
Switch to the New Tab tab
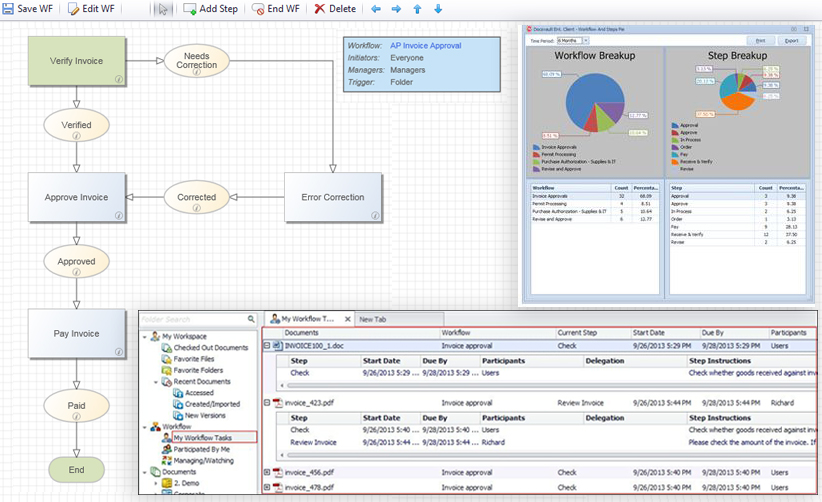[x=379, y=319]
